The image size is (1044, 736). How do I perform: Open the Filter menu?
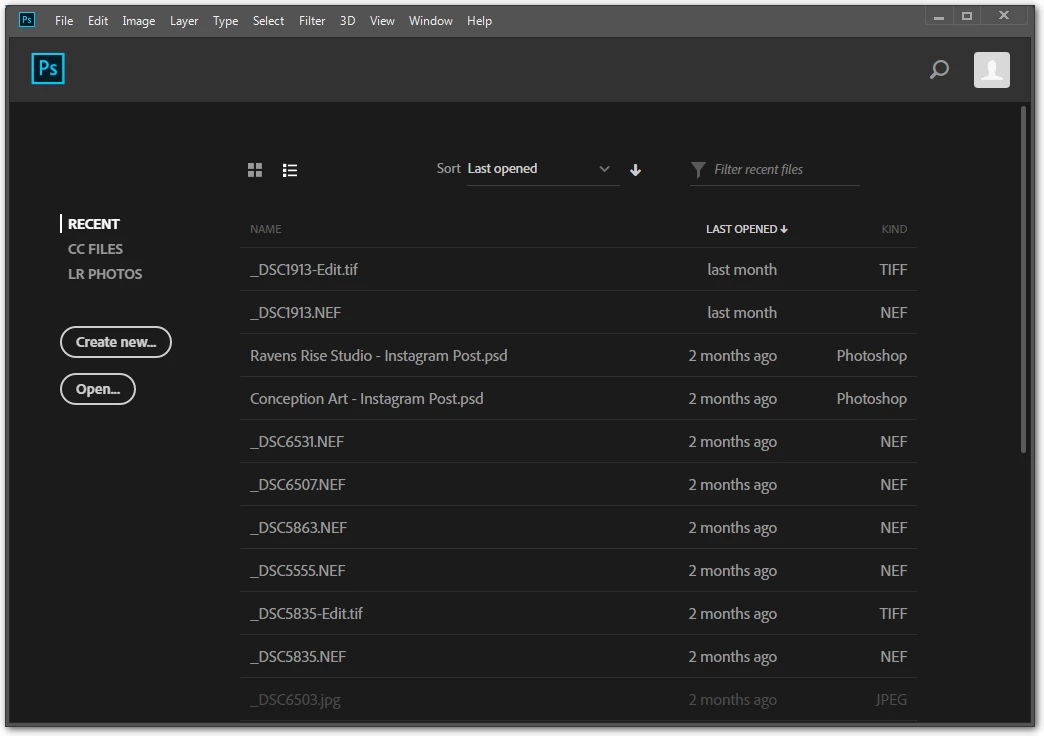[x=312, y=21]
